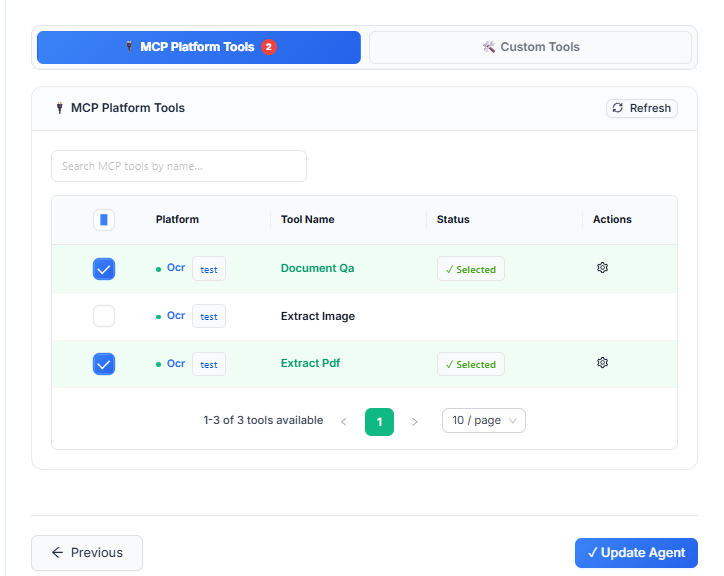Click the Platform column header
This screenshot has height=576, width=724.
point(177,219)
